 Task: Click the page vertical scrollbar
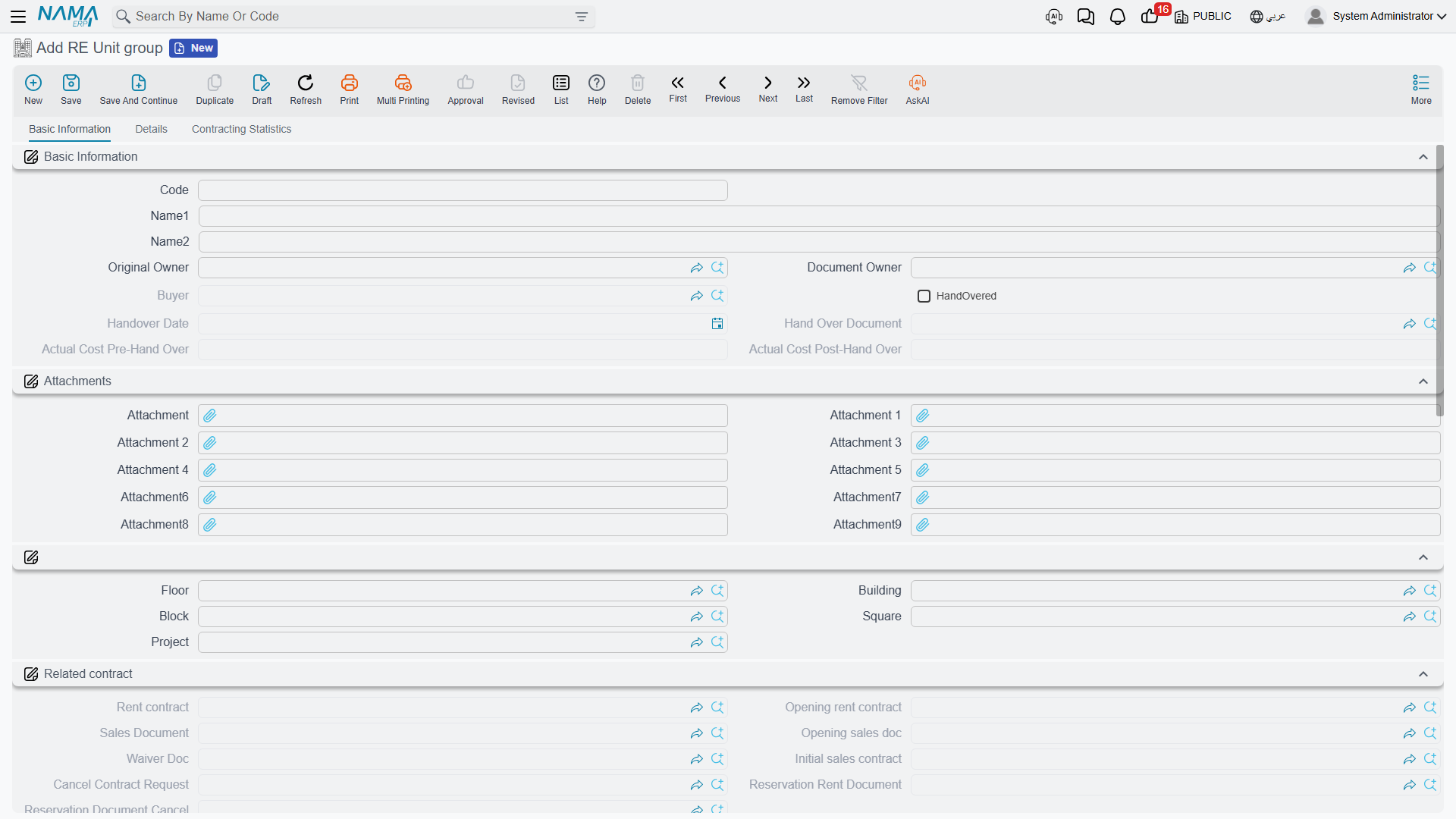[1439, 281]
